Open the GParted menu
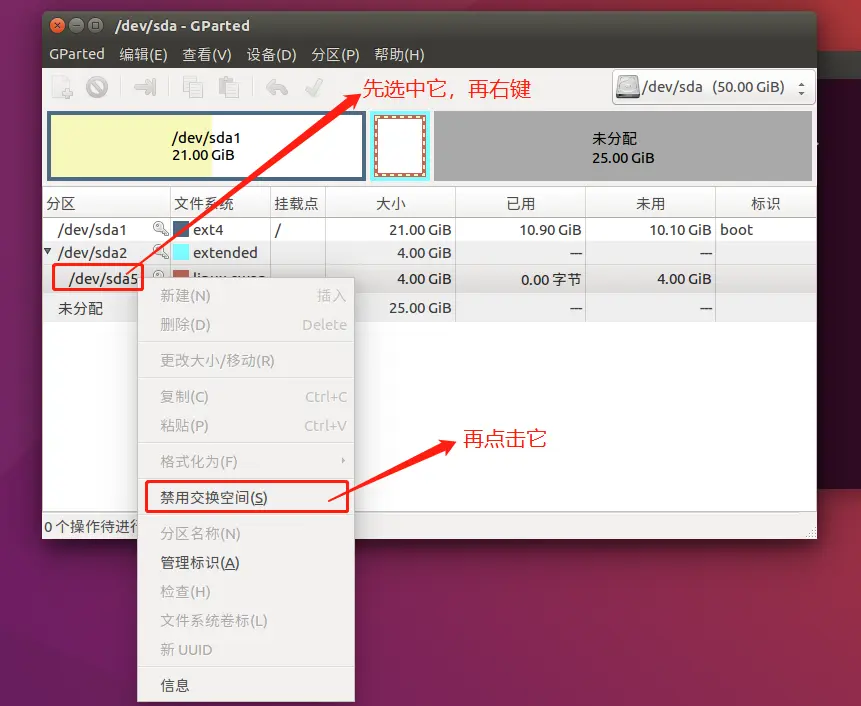This screenshot has height=706, width=861. (77, 54)
